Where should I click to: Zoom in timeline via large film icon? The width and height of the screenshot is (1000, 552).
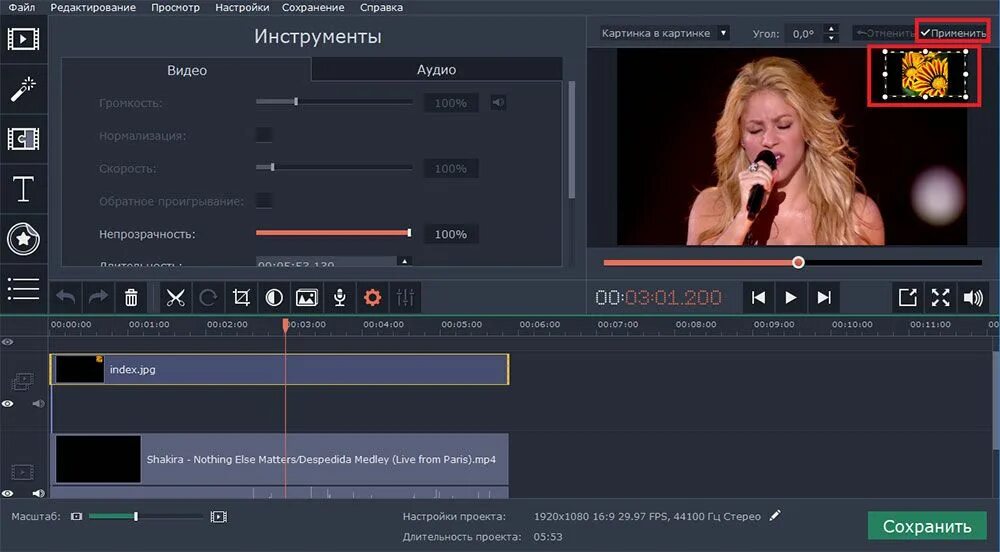(219, 516)
